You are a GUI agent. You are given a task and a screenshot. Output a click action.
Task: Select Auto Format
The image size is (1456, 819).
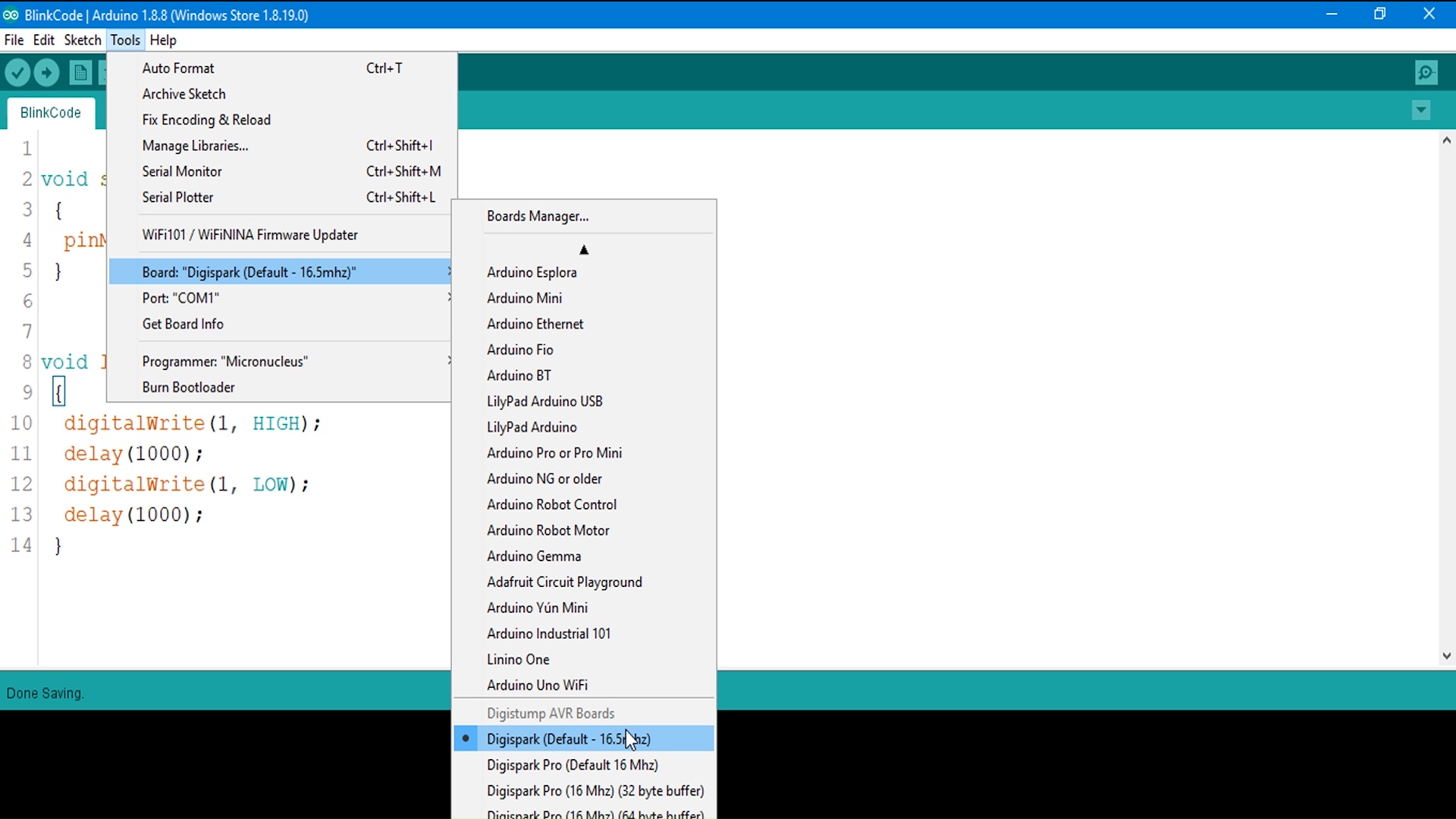[282, 68]
